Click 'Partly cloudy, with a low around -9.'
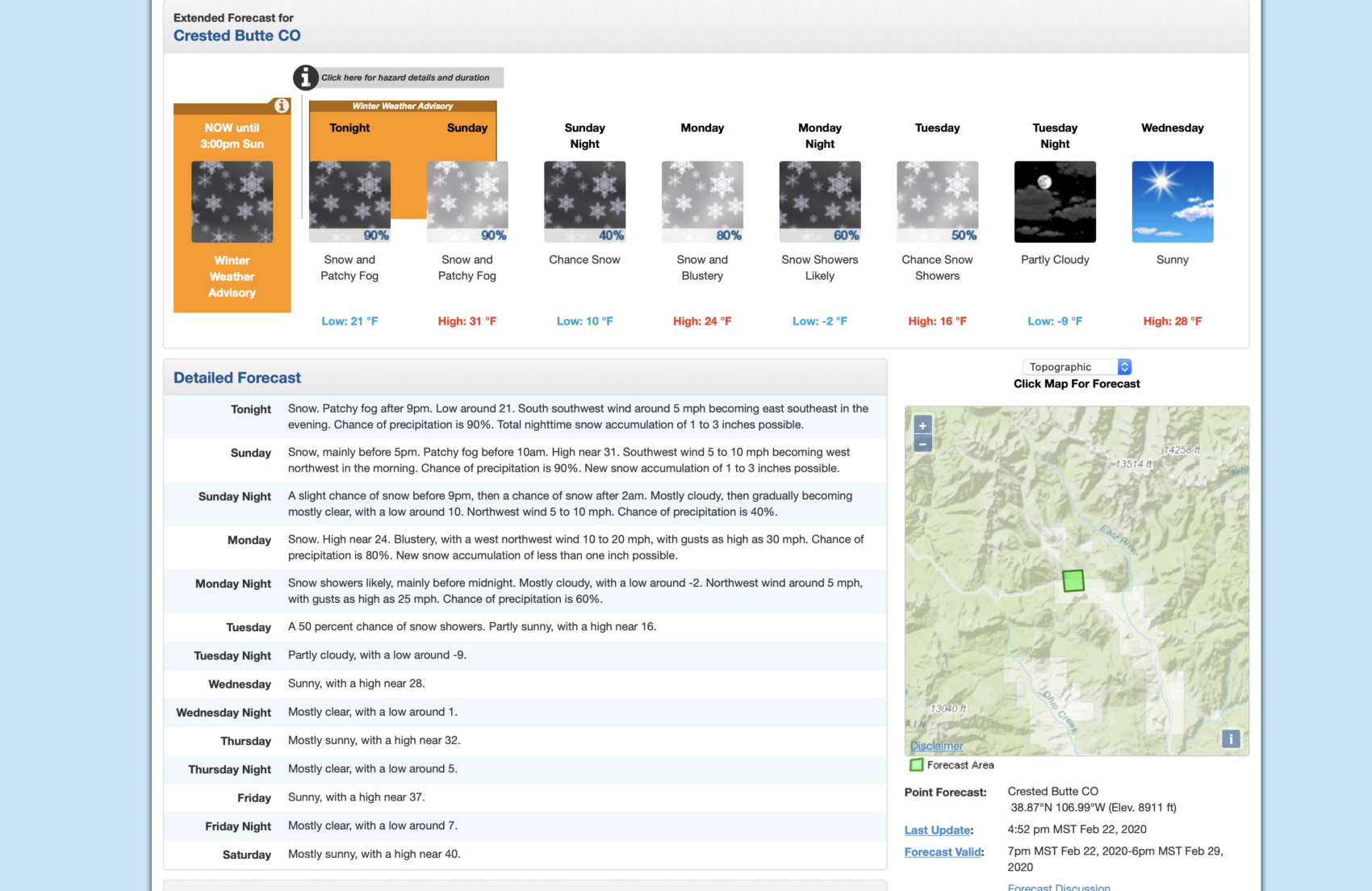The image size is (1372, 891). (377, 655)
